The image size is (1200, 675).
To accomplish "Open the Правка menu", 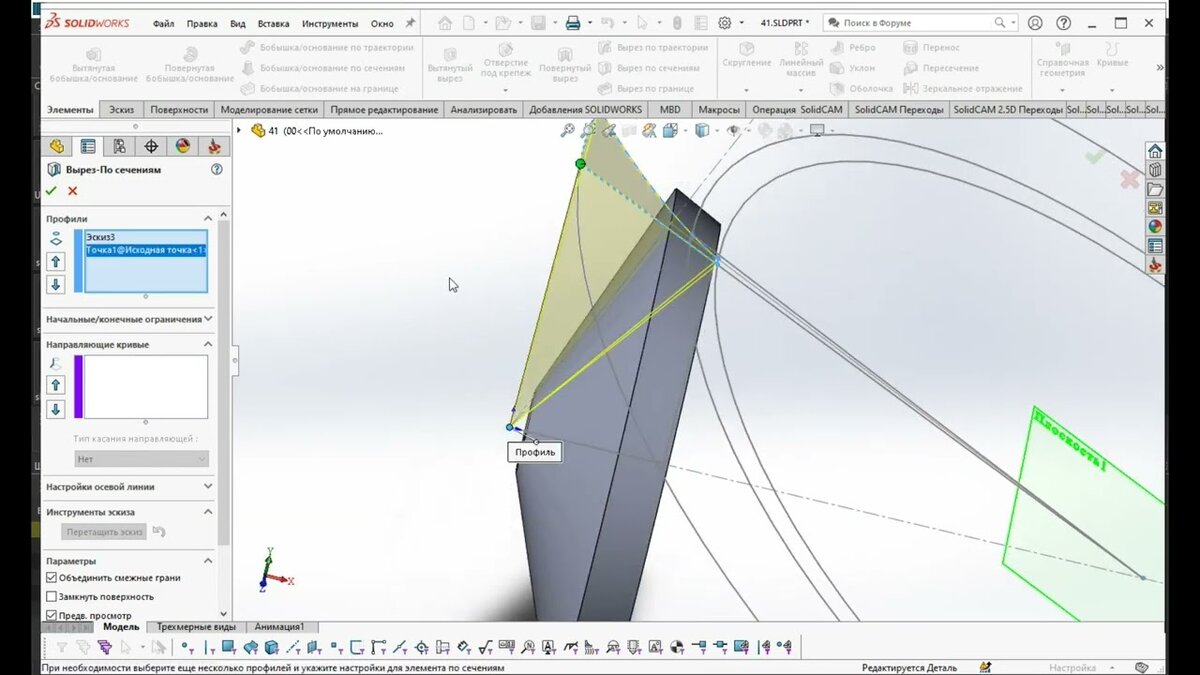I will (x=203, y=23).
